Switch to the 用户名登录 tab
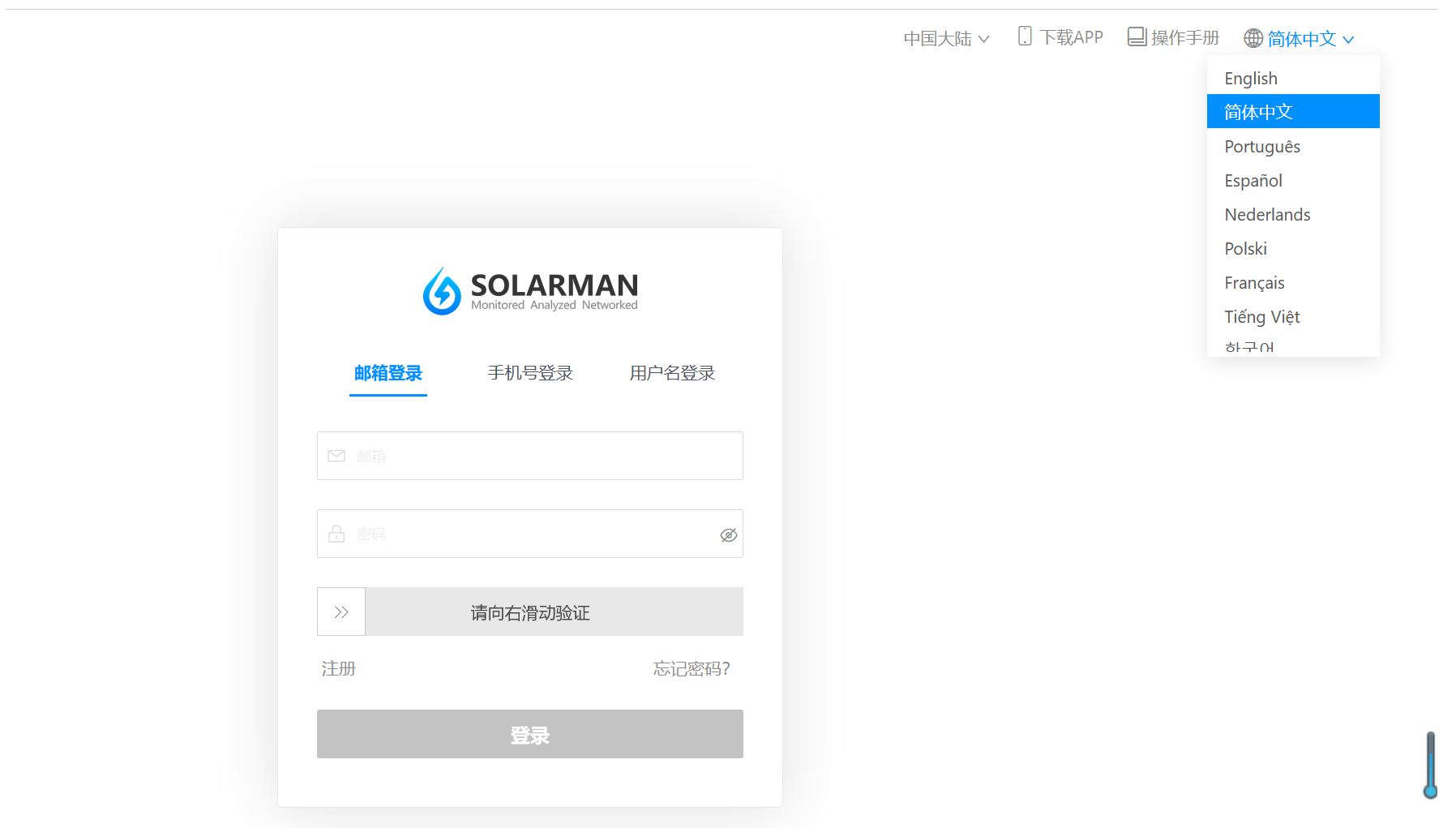This screenshot has width=1456, height=828. tap(672, 373)
